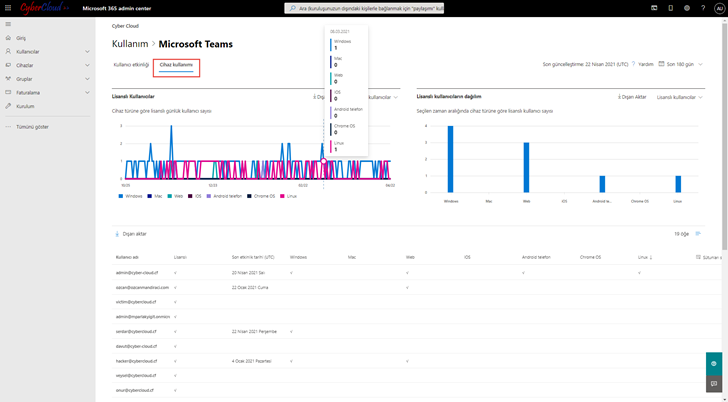Image resolution: width=728 pixels, height=402 pixels.
Task: Open the app launcher waffle menu
Action: pyautogui.click(x=8, y=8)
